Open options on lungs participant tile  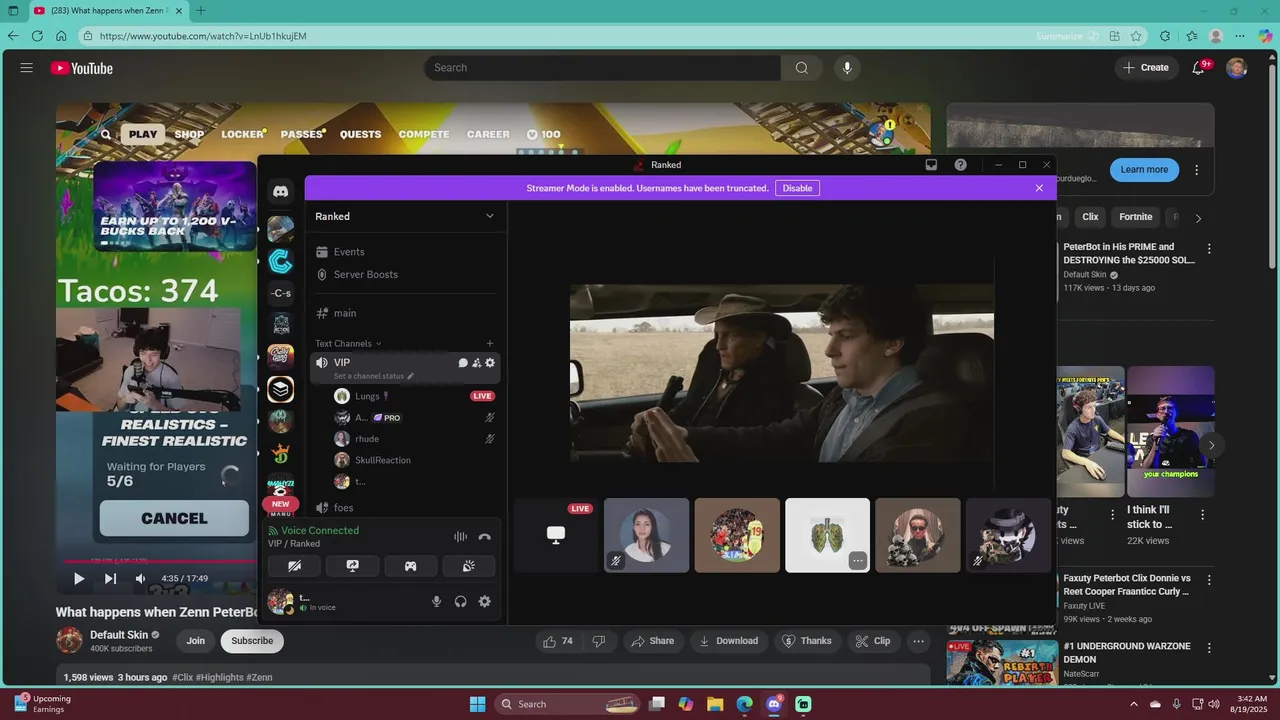point(857,561)
